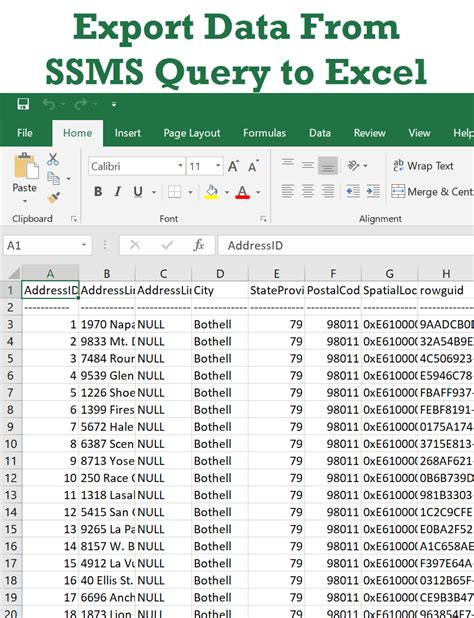Screen dimensions: 474x618
Task: Click Increase Font Size icon
Action: point(233,166)
